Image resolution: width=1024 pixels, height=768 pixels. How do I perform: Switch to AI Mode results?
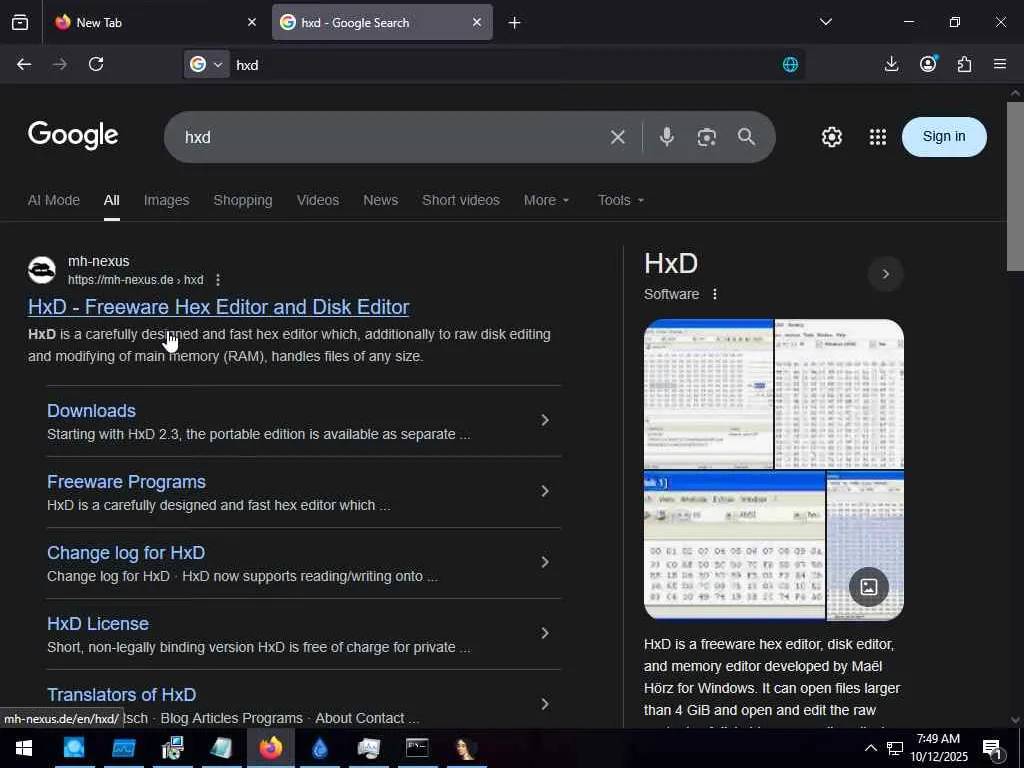(x=54, y=200)
